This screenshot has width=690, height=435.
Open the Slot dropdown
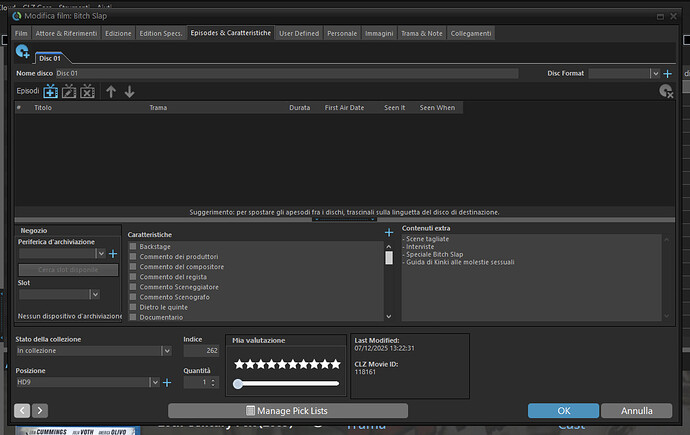(x=95, y=295)
